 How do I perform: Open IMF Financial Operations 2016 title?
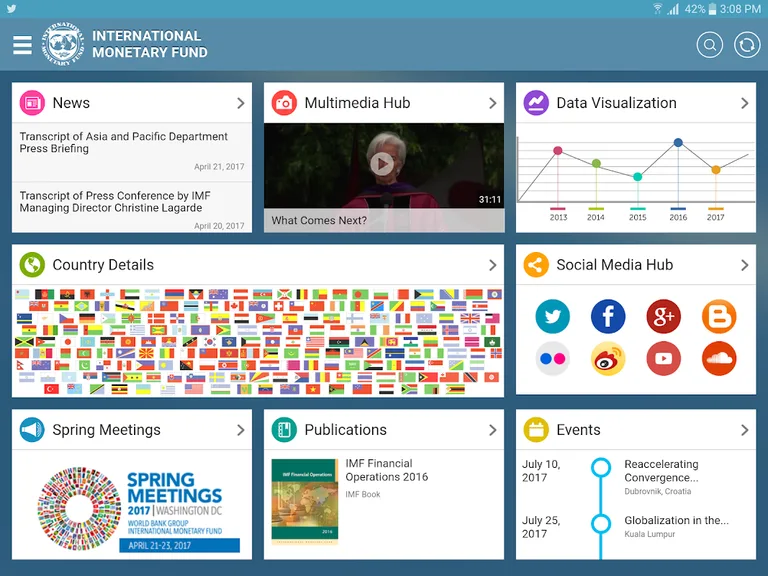[x=386, y=470]
